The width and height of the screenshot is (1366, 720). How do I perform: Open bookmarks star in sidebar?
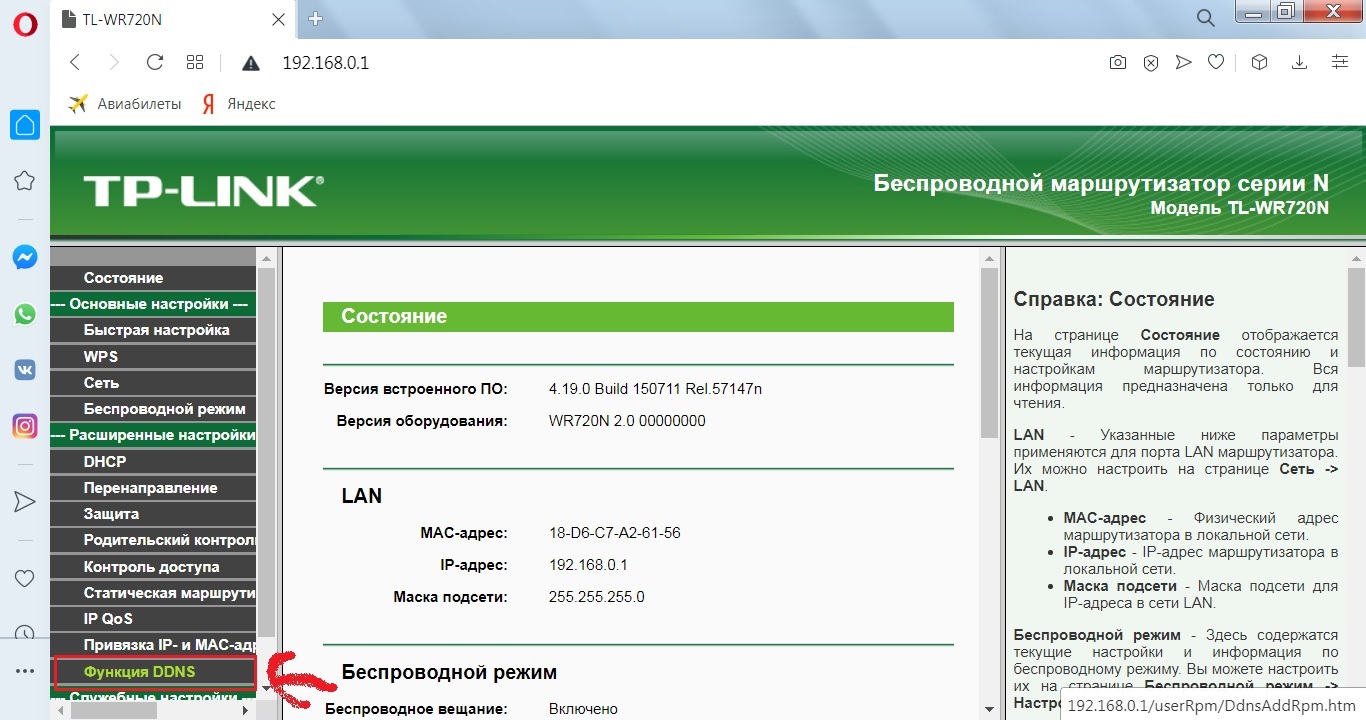25,181
